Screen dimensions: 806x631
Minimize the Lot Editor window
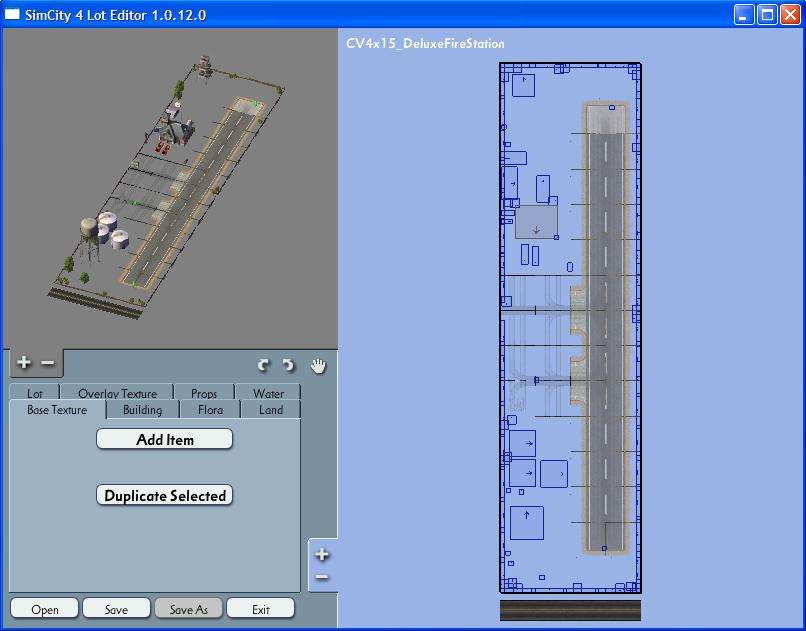(x=743, y=14)
